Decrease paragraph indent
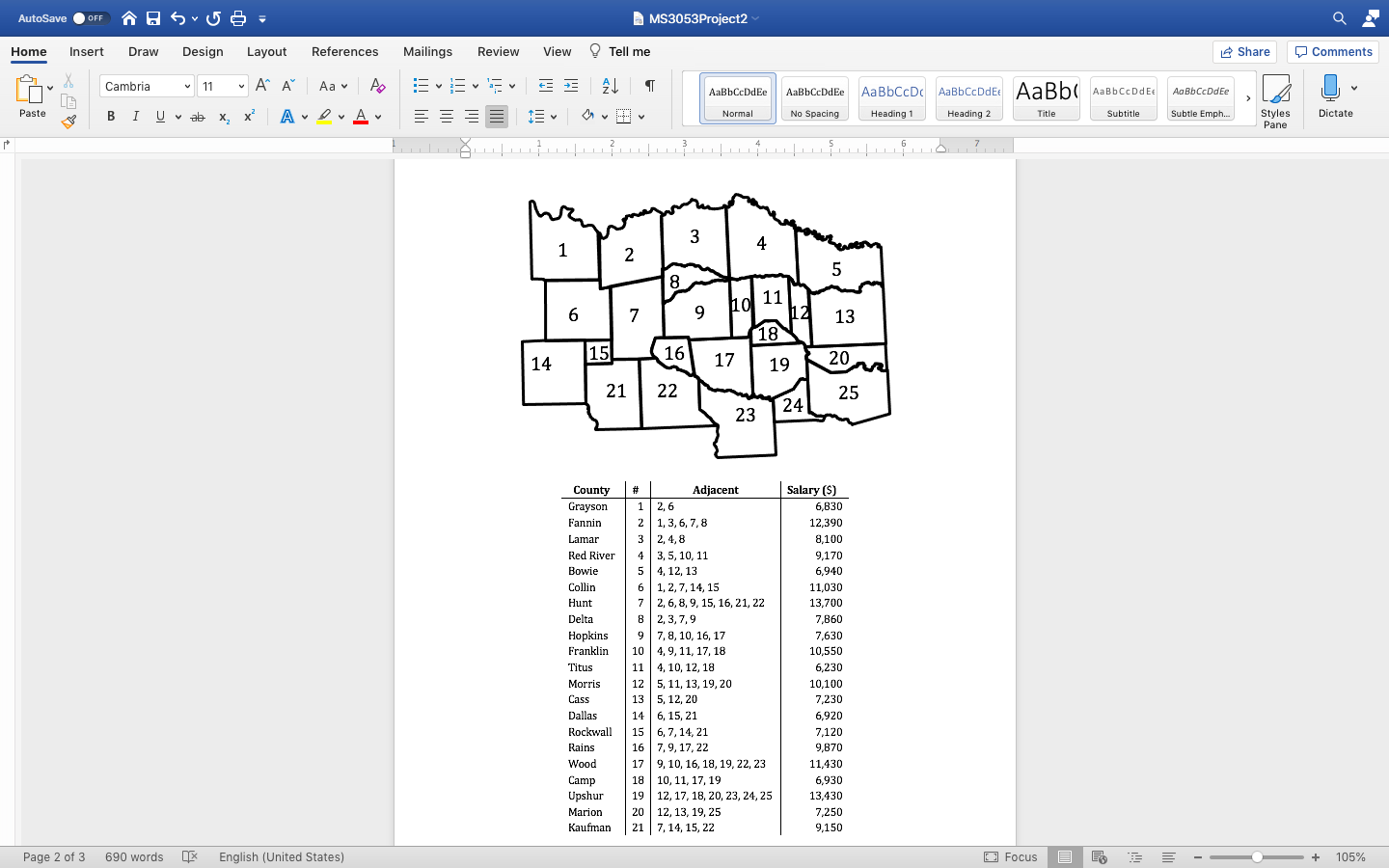 tap(546, 86)
